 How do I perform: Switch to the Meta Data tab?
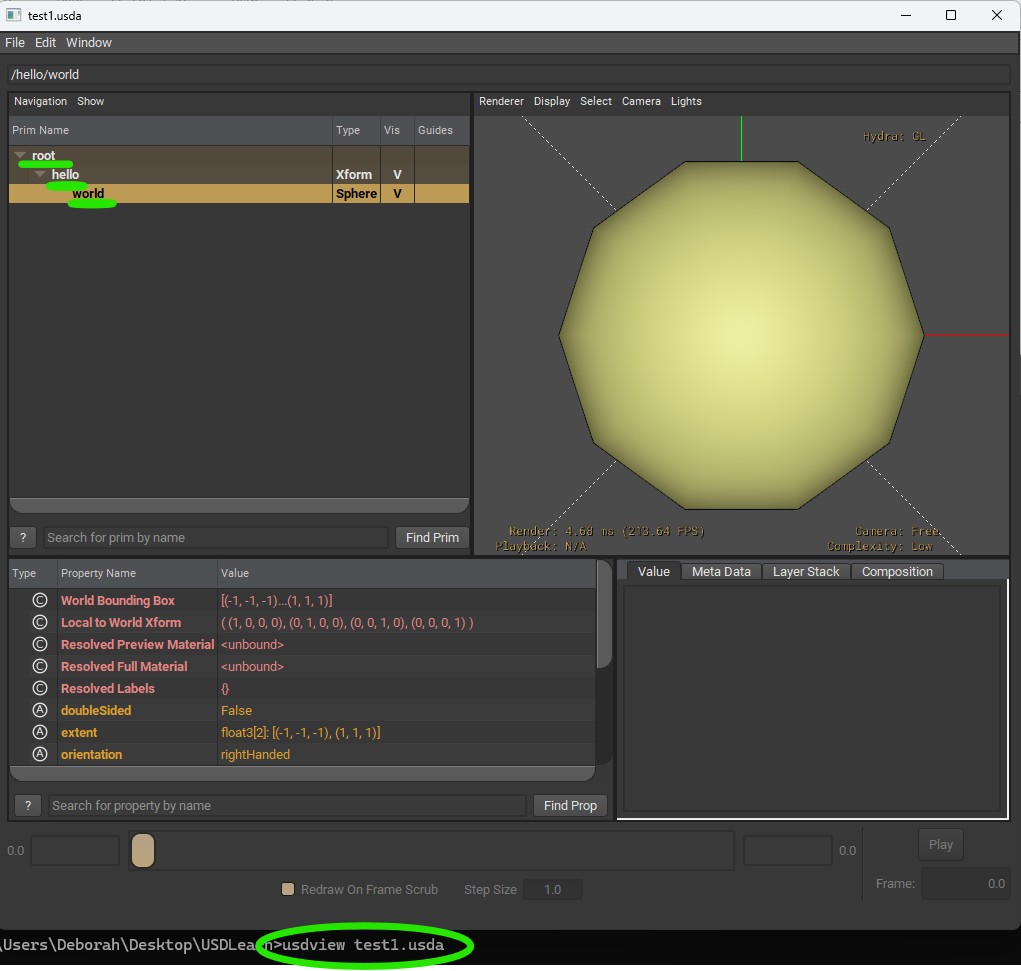tap(721, 572)
